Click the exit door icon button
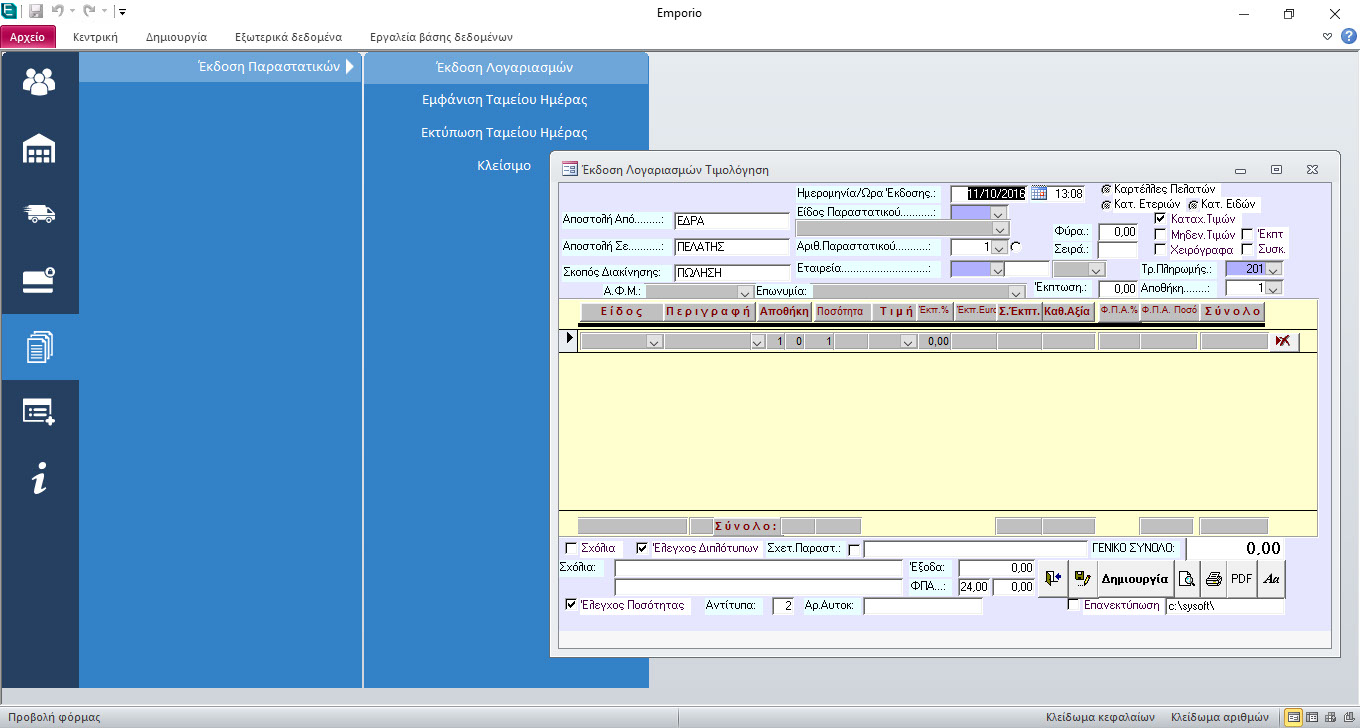Viewport: 1360px width, 728px height. (x=1051, y=578)
